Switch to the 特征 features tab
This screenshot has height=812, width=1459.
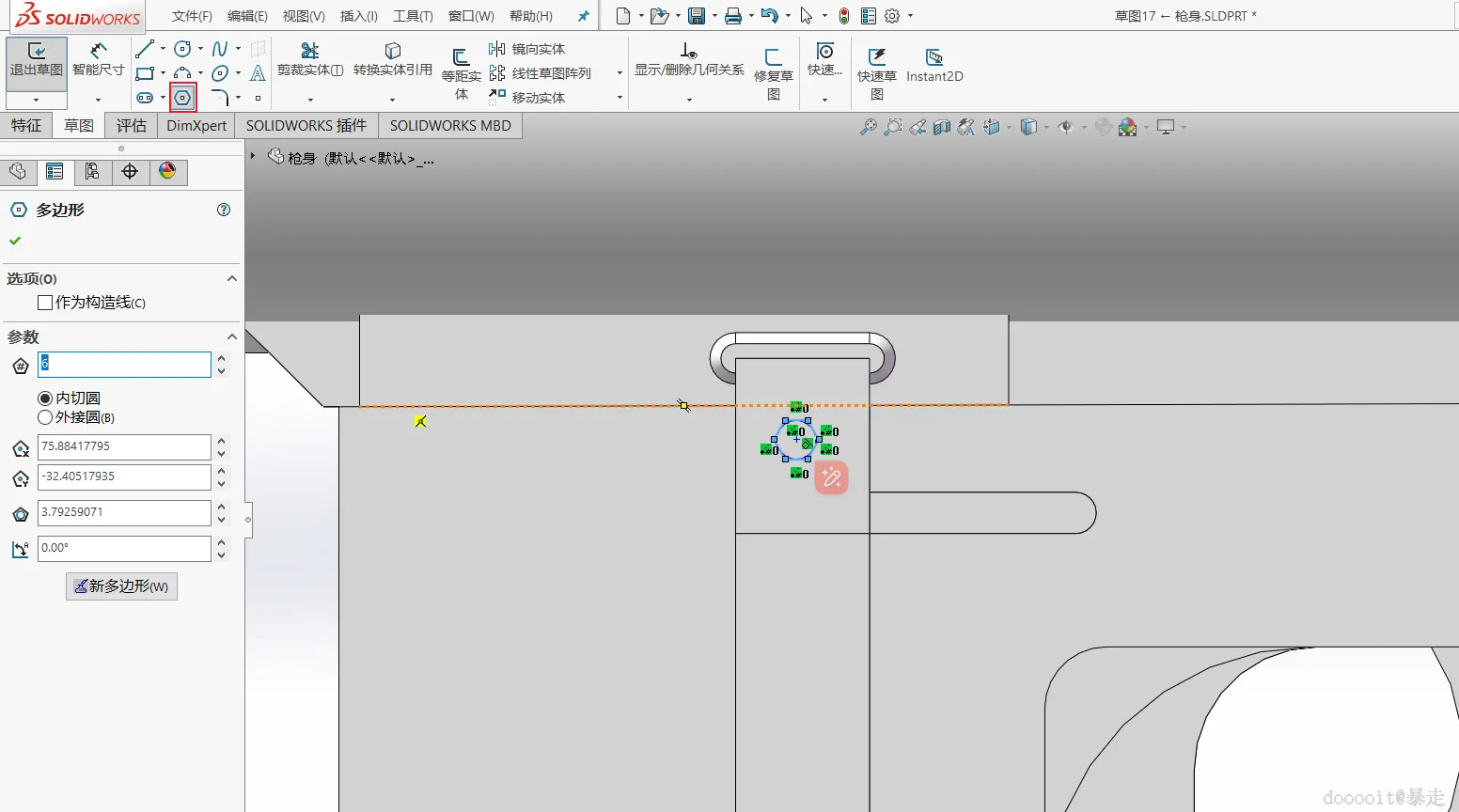tap(26, 126)
